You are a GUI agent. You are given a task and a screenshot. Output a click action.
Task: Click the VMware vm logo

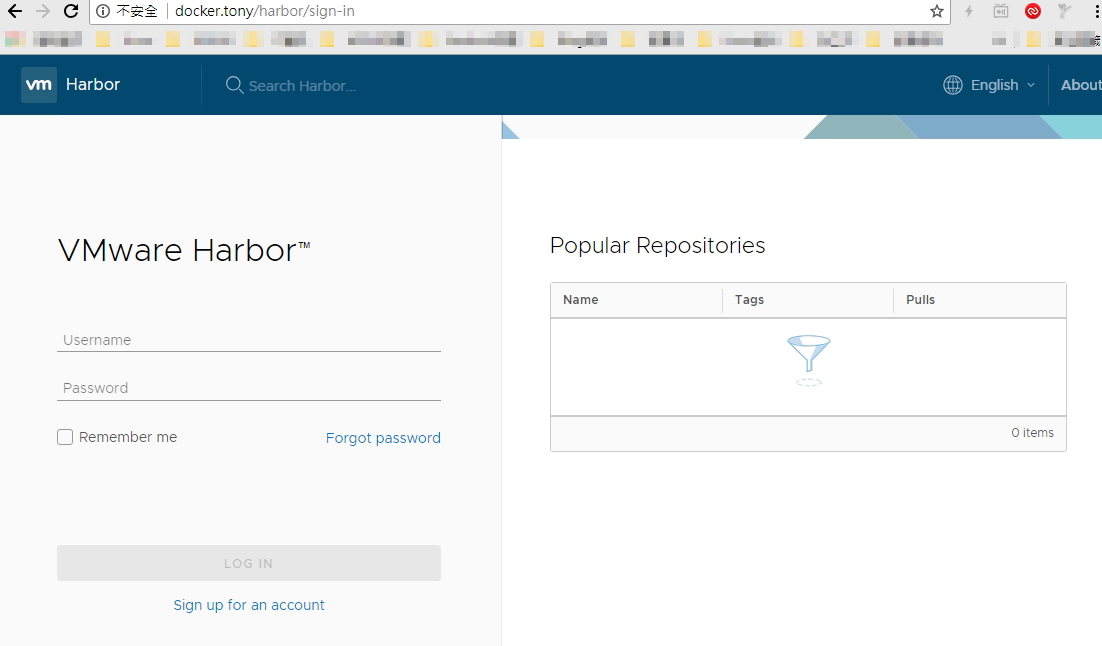(39, 85)
